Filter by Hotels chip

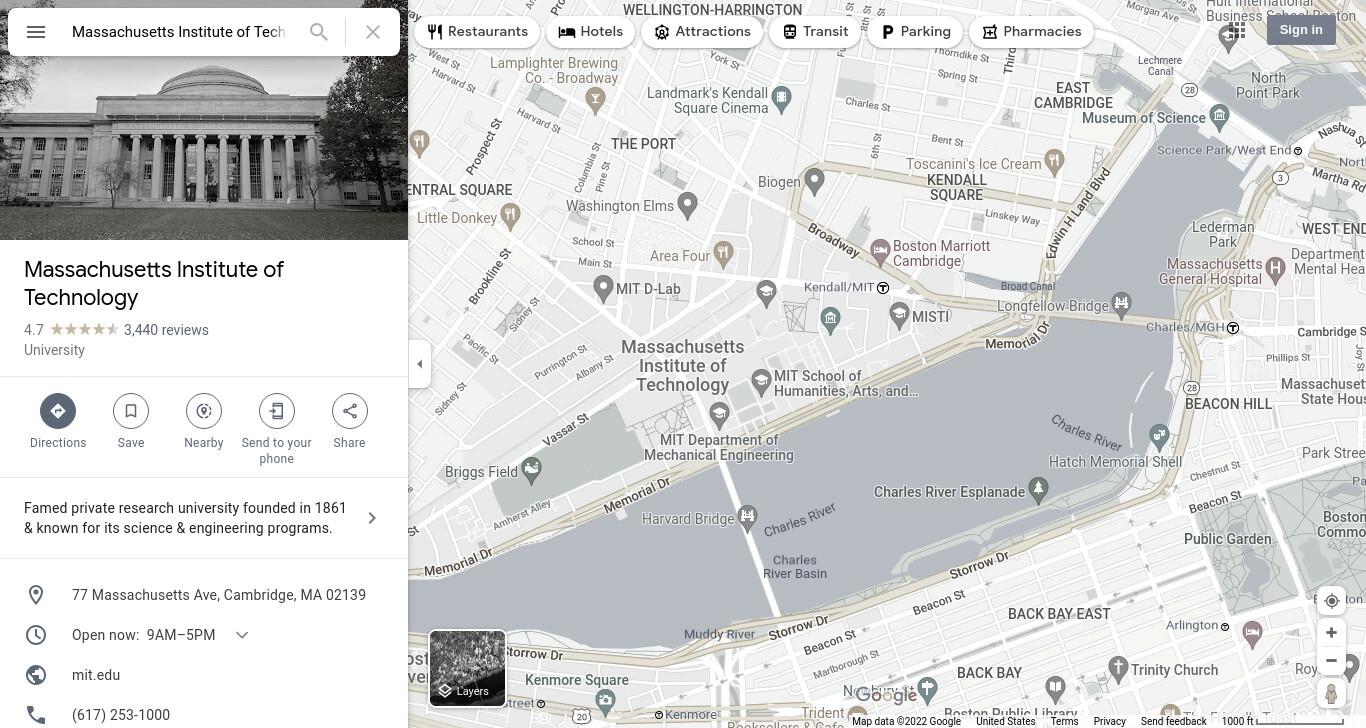tap(590, 32)
